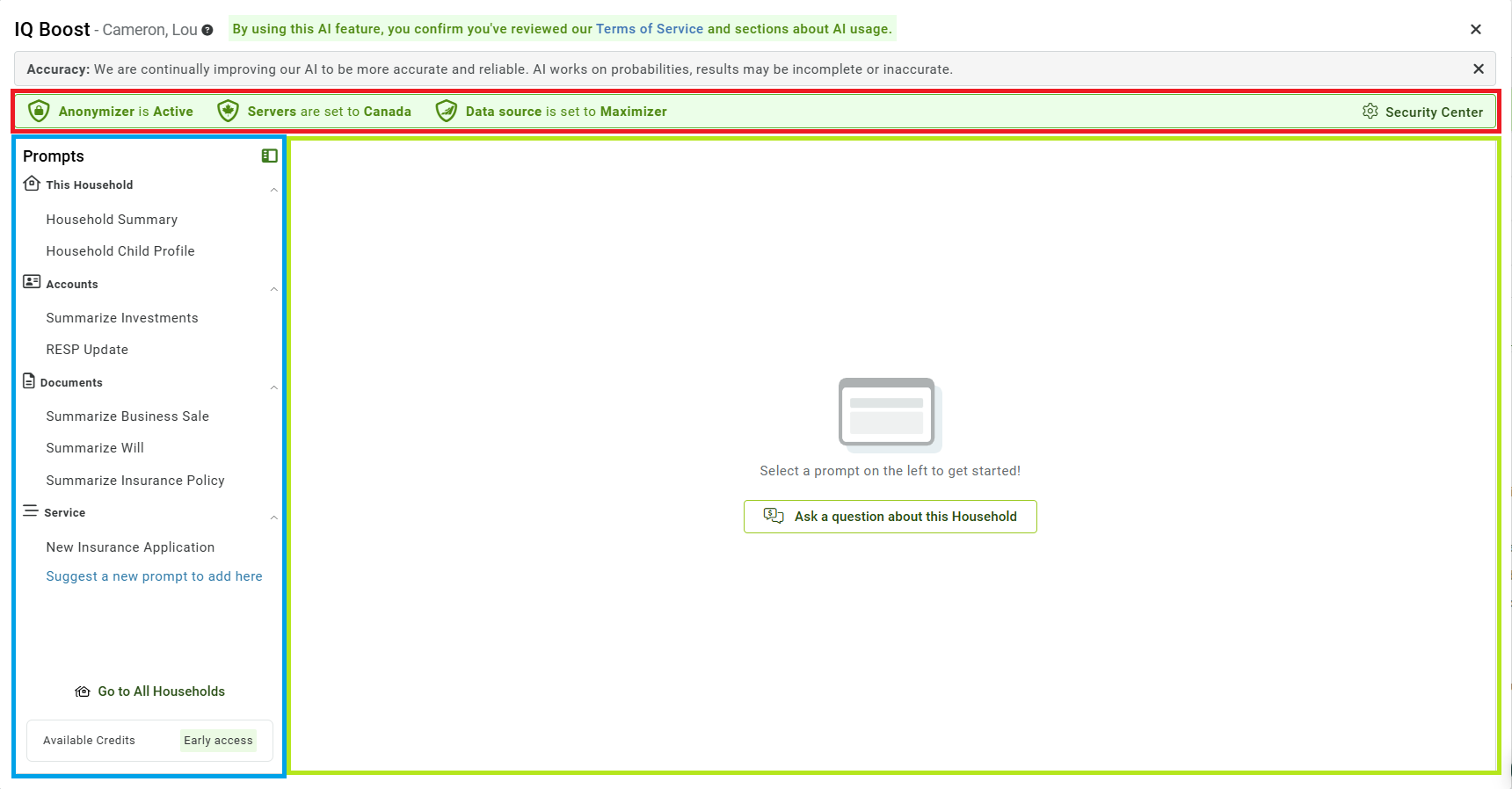Collapse the Accounts section chevron
Viewport: 1512px width, 789px height.
click(273, 289)
